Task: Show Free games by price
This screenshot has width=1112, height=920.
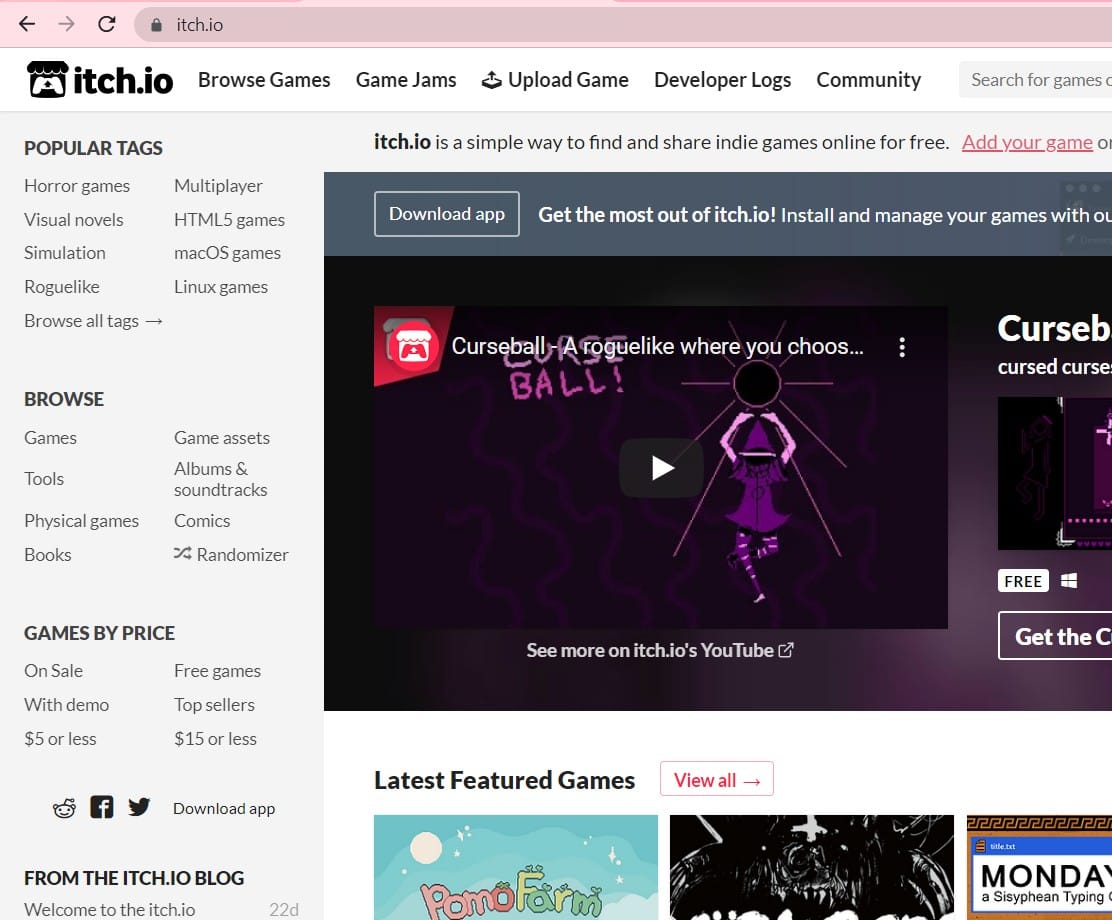Action: click(218, 670)
